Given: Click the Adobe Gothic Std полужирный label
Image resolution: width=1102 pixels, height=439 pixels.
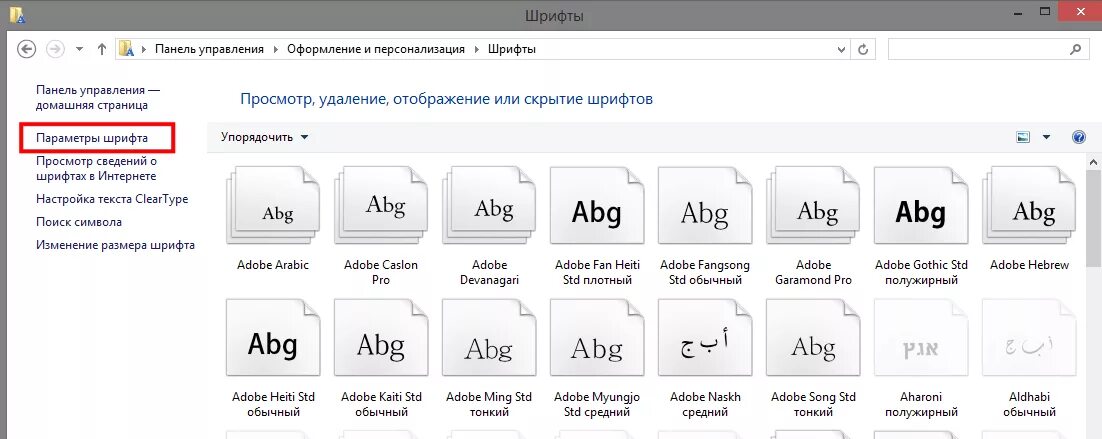Looking at the screenshot, I should tap(921, 273).
